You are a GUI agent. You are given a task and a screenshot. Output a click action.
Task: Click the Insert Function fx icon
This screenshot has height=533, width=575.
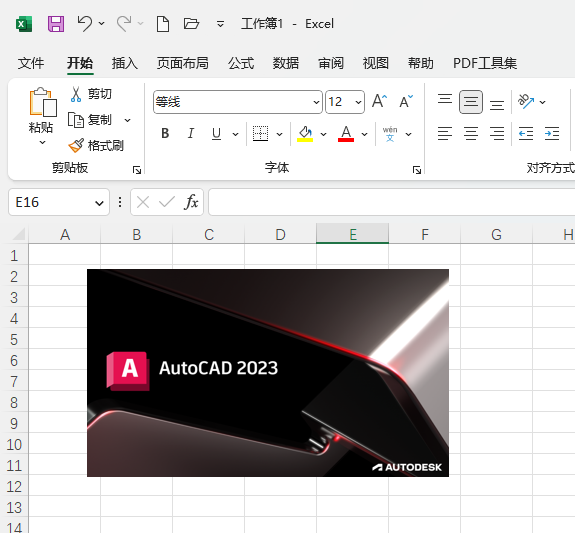tap(191, 202)
